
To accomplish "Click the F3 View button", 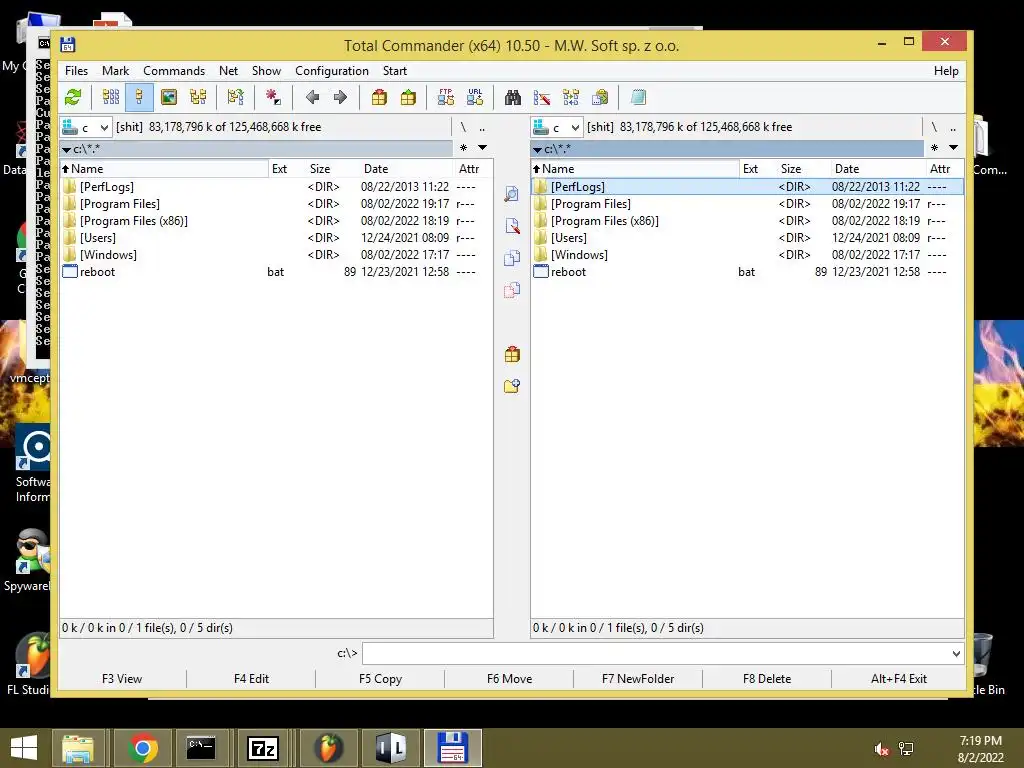I will pos(122,679).
